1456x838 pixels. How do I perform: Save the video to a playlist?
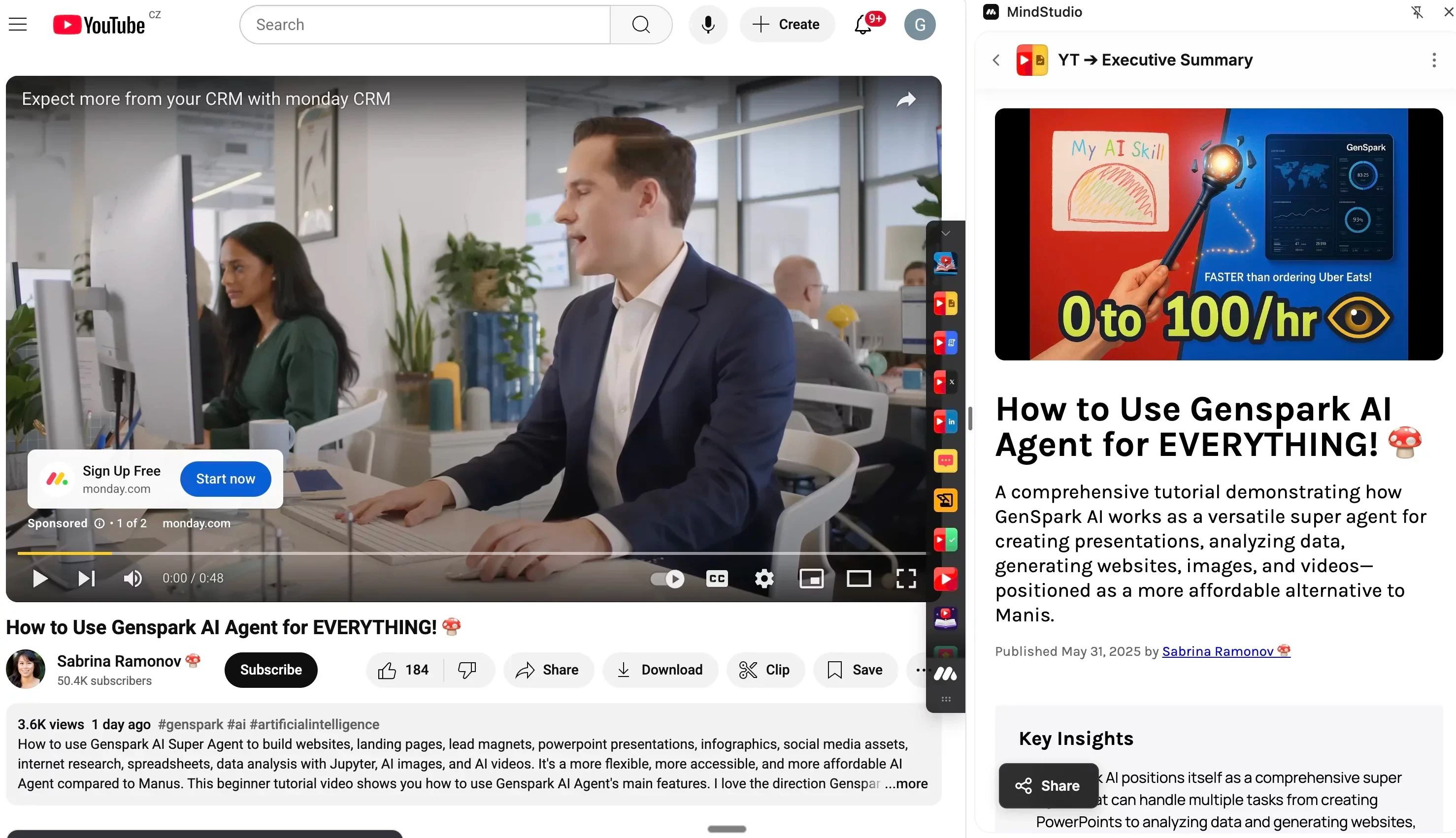click(855, 670)
